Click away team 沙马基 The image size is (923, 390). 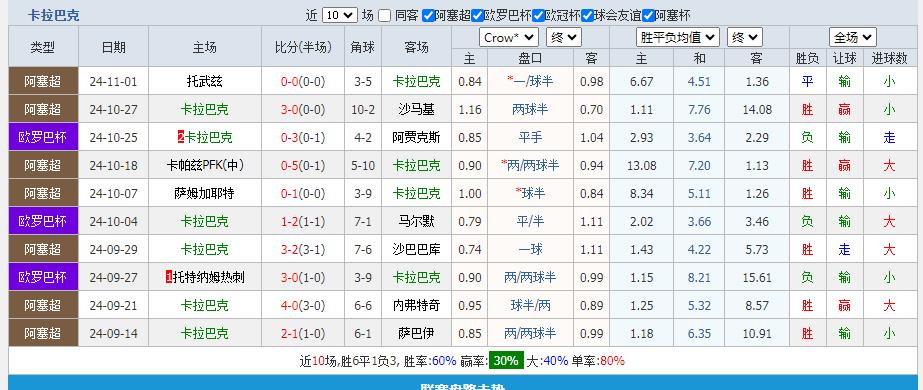click(x=416, y=109)
